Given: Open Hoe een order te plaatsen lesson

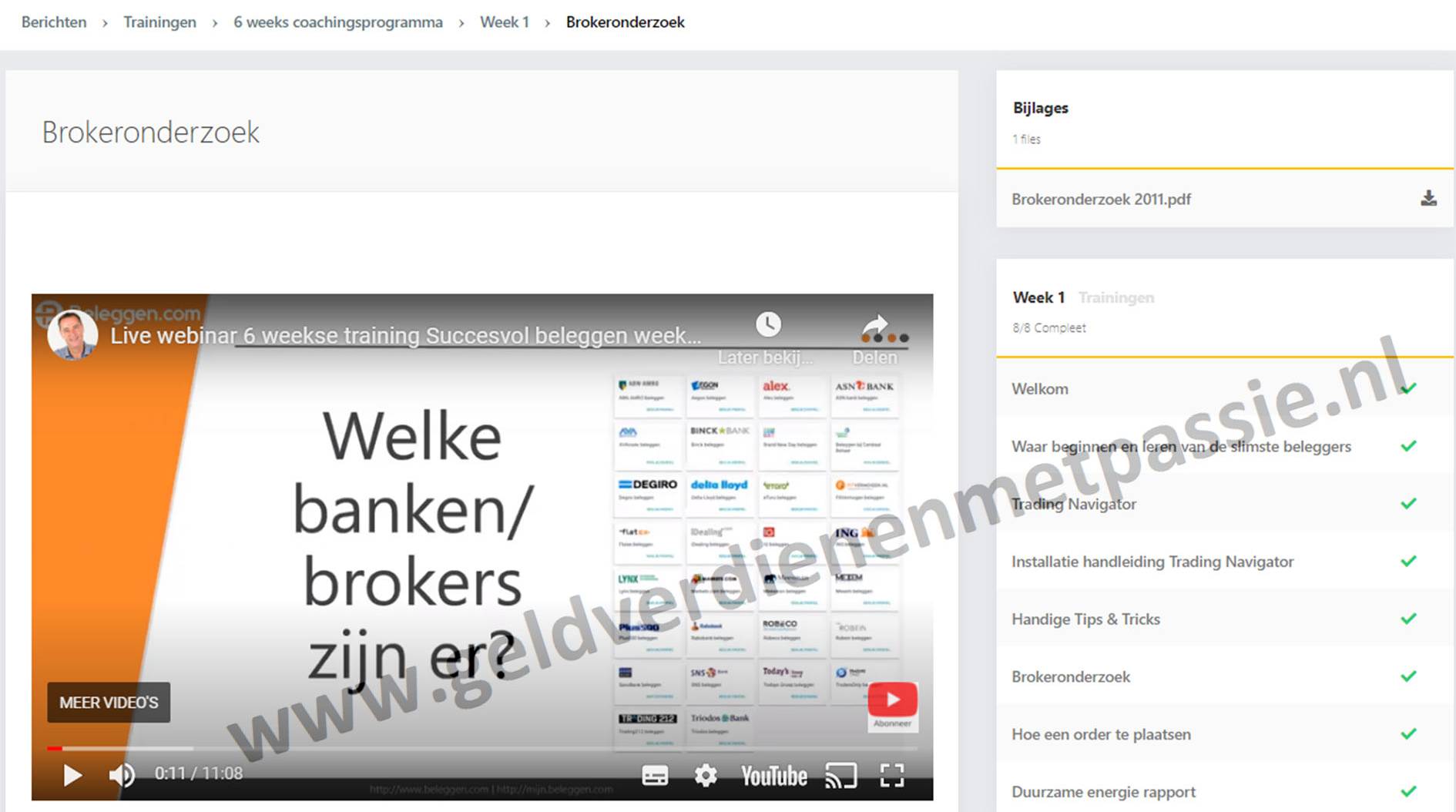Looking at the screenshot, I should 1101,734.
